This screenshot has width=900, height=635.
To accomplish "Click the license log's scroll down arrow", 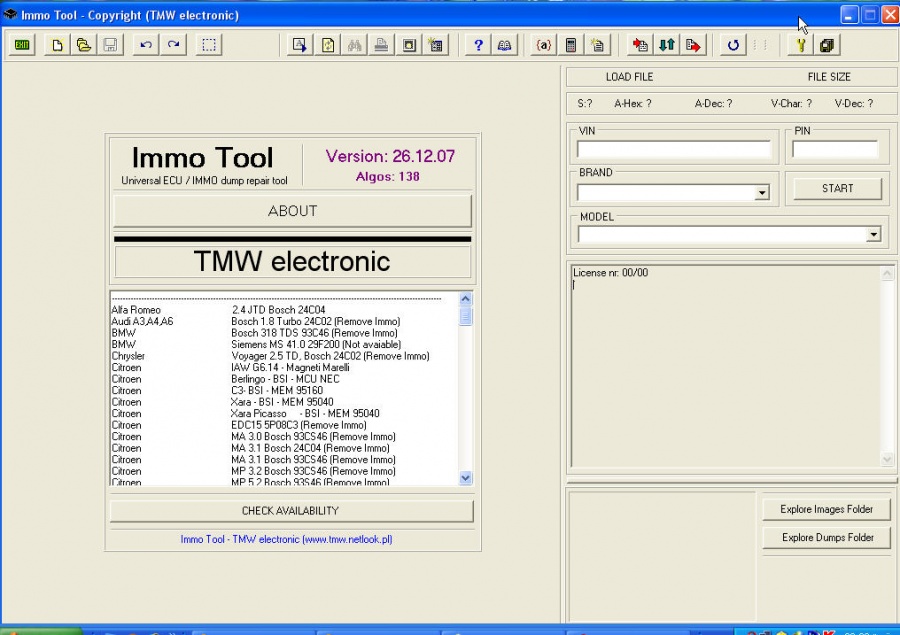I will [887, 459].
